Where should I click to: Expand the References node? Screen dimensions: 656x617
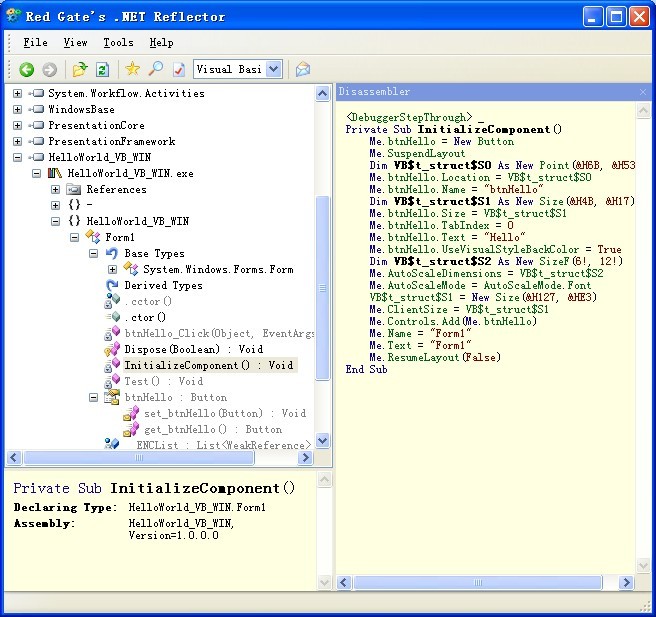(55, 189)
